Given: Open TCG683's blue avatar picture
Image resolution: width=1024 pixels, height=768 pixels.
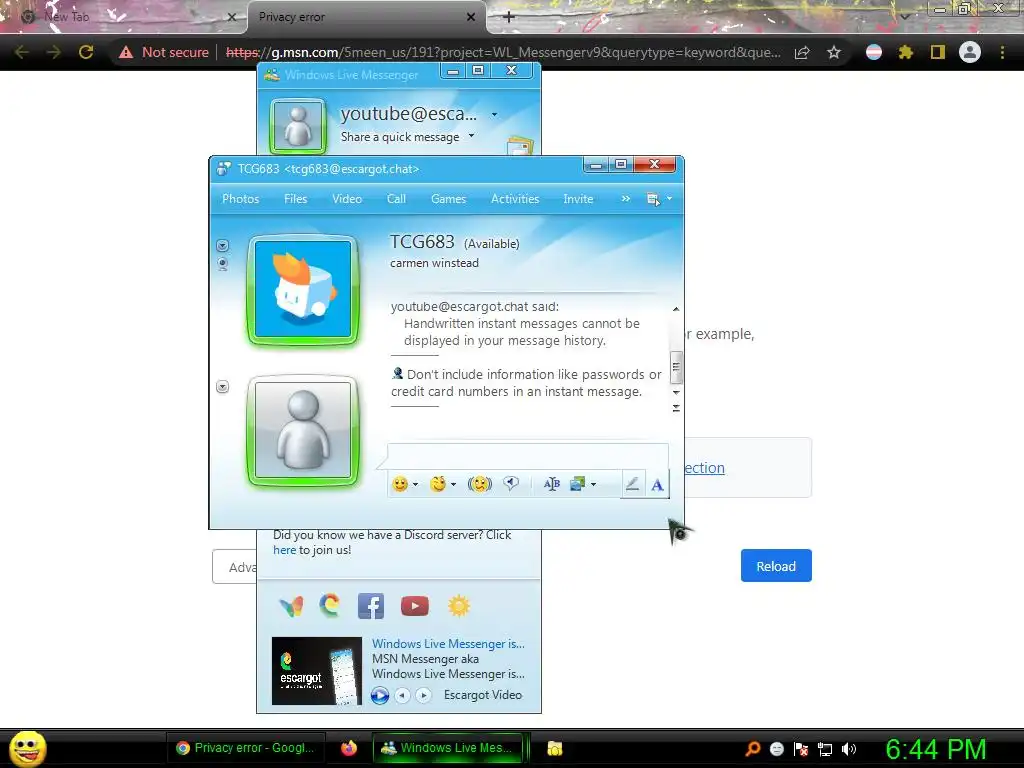Looking at the screenshot, I should pyautogui.click(x=302, y=289).
